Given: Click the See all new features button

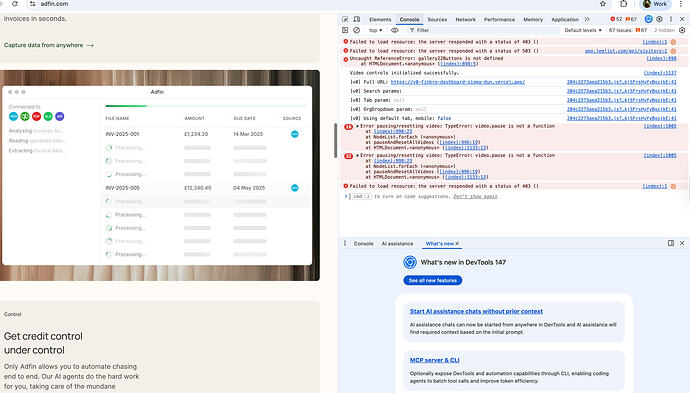Looking at the screenshot, I should click(x=433, y=280).
